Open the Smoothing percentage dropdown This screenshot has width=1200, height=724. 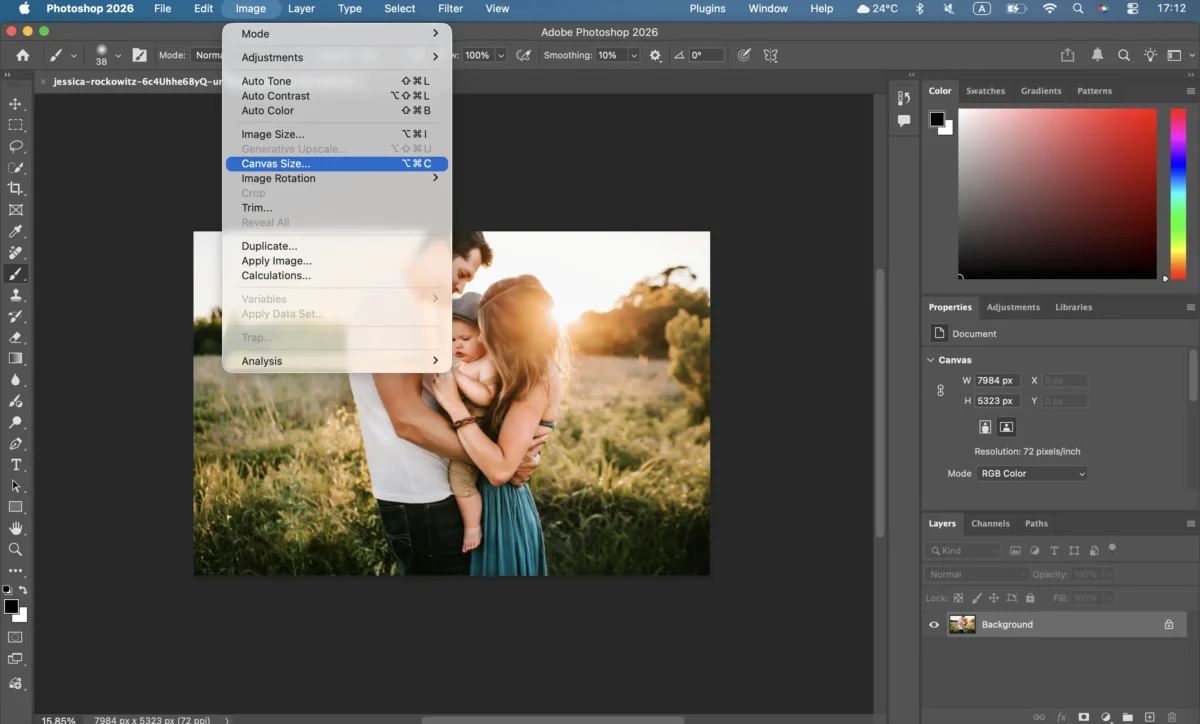click(634, 55)
